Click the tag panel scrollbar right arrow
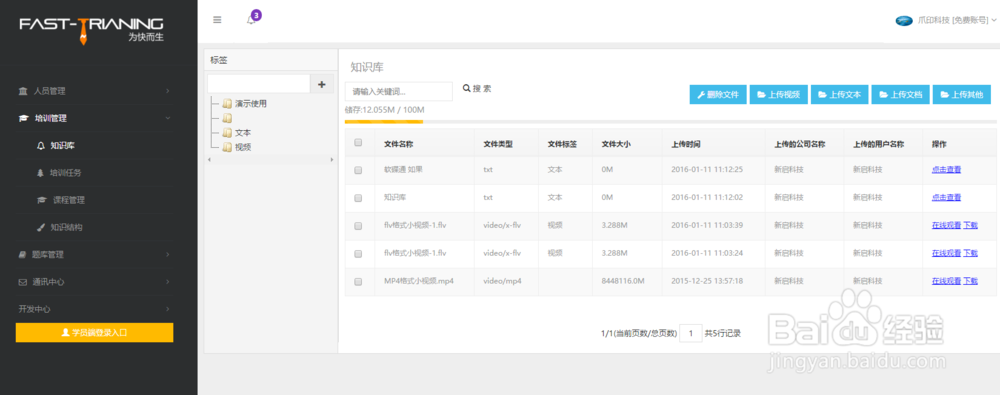 pos(332,159)
